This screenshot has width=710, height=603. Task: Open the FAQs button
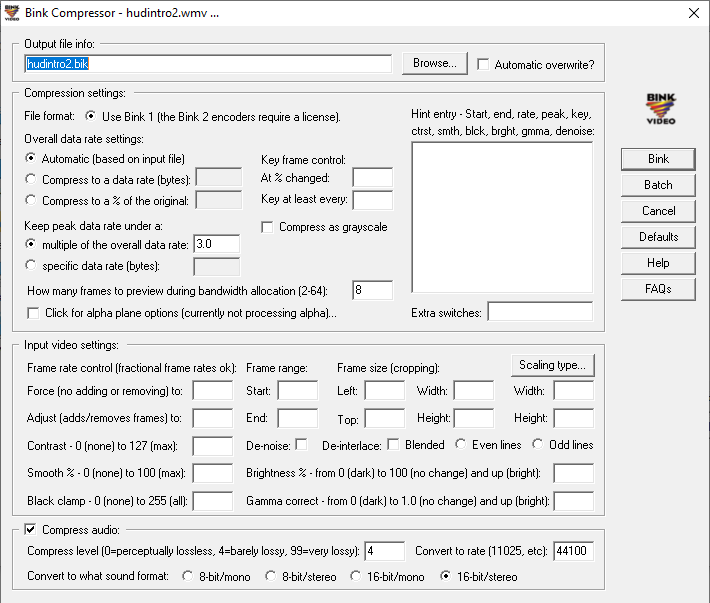tap(658, 289)
